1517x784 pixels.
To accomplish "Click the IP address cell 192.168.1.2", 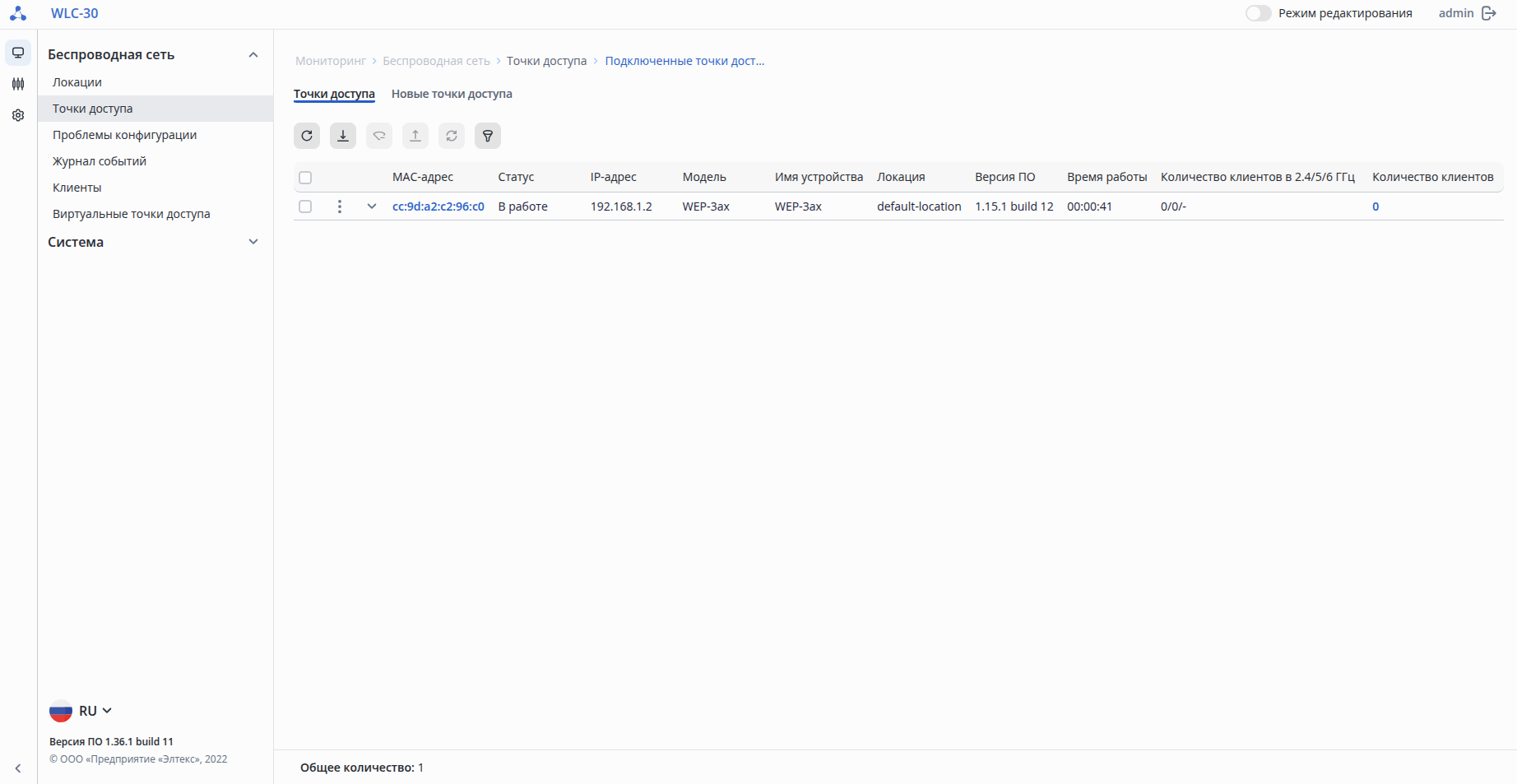I will 621,206.
